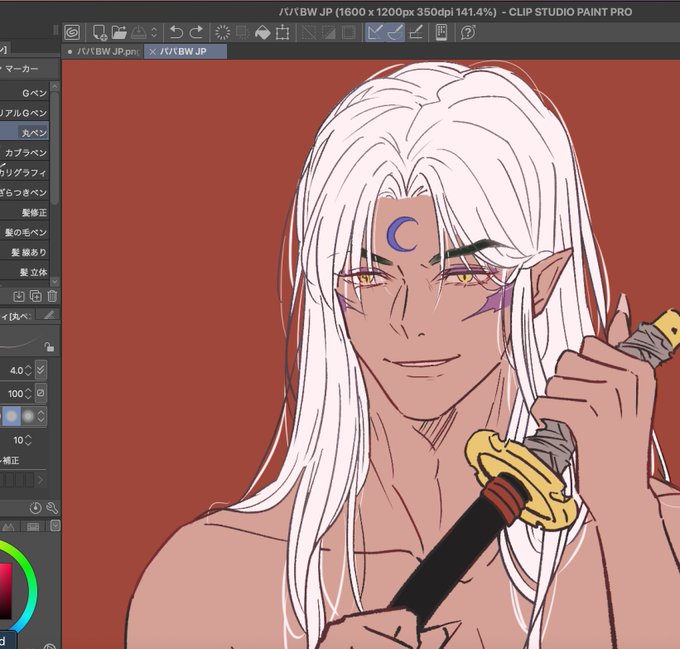Open the smartphone connection icon
The width and height of the screenshot is (680, 649).
coord(441,33)
